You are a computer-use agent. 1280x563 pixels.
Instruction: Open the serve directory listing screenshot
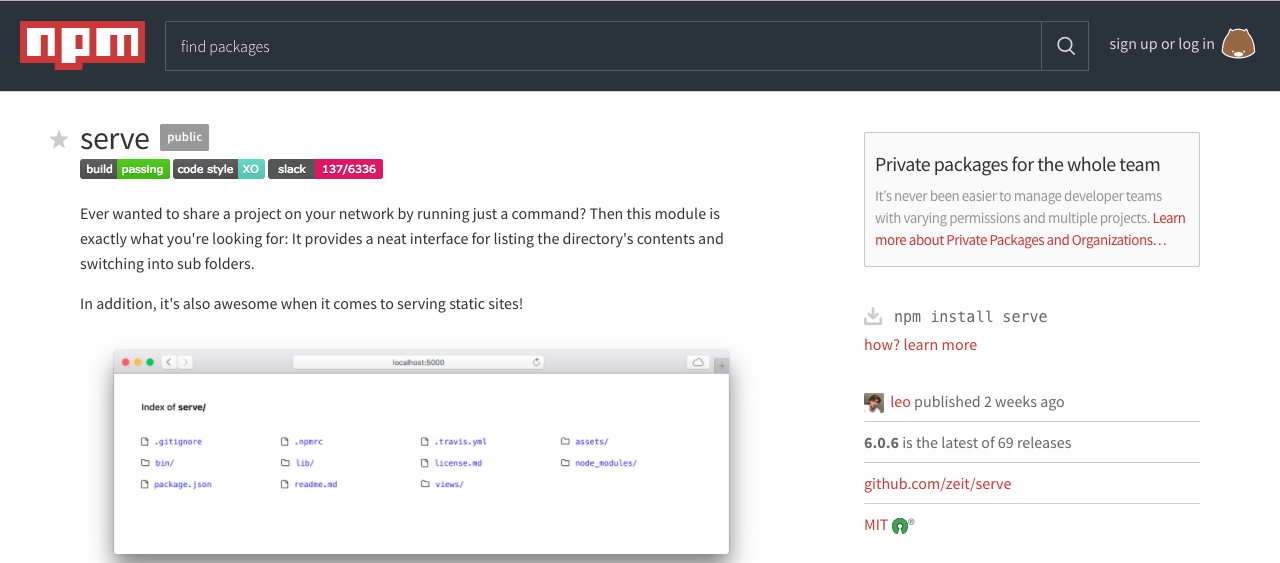[x=421, y=452]
